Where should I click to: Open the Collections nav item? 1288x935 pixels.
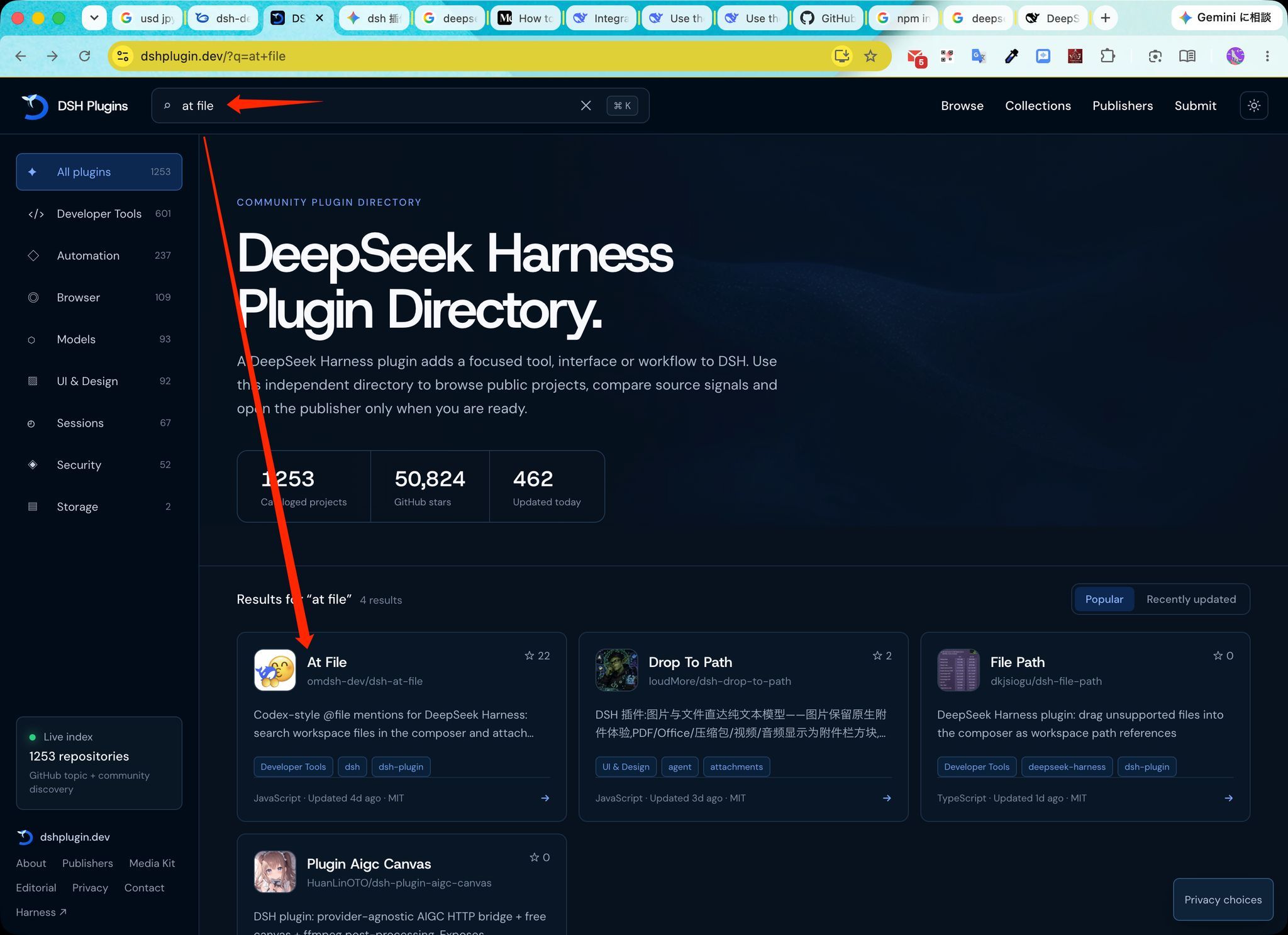[1038, 106]
